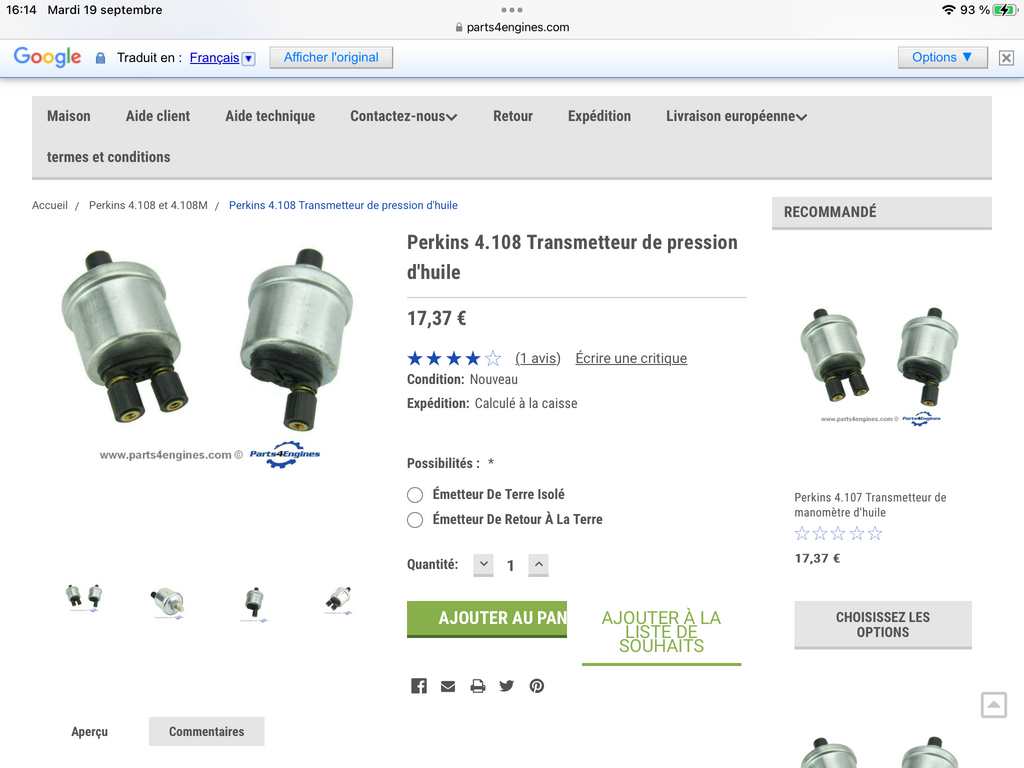1024x768 pixels.
Task: Share product via Twitter icon
Action: tap(507, 686)
